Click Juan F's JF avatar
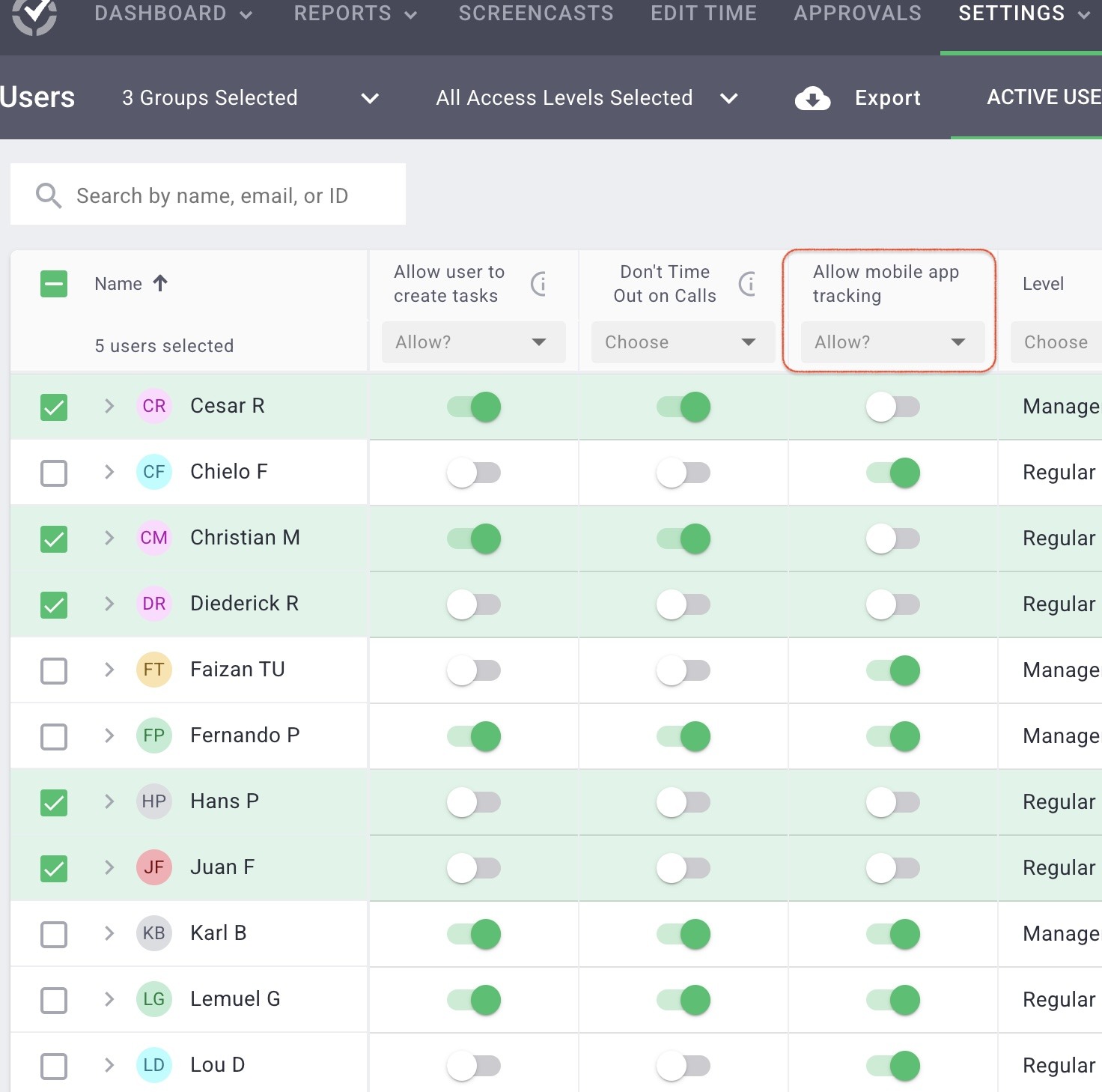The image size is (1102, 1092). [x=154, y=867]
